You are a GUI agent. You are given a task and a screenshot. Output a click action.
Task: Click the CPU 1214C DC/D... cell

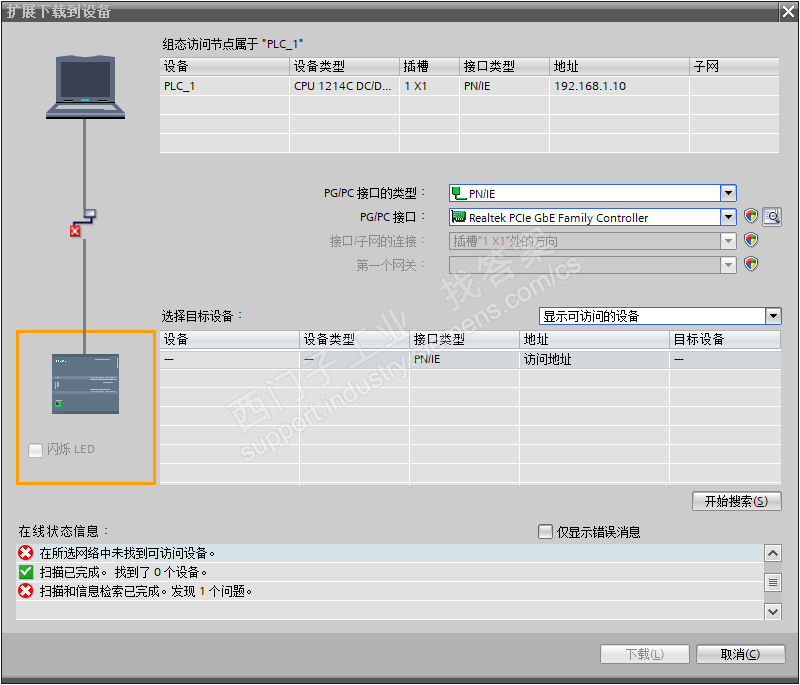tap(344, 86)
